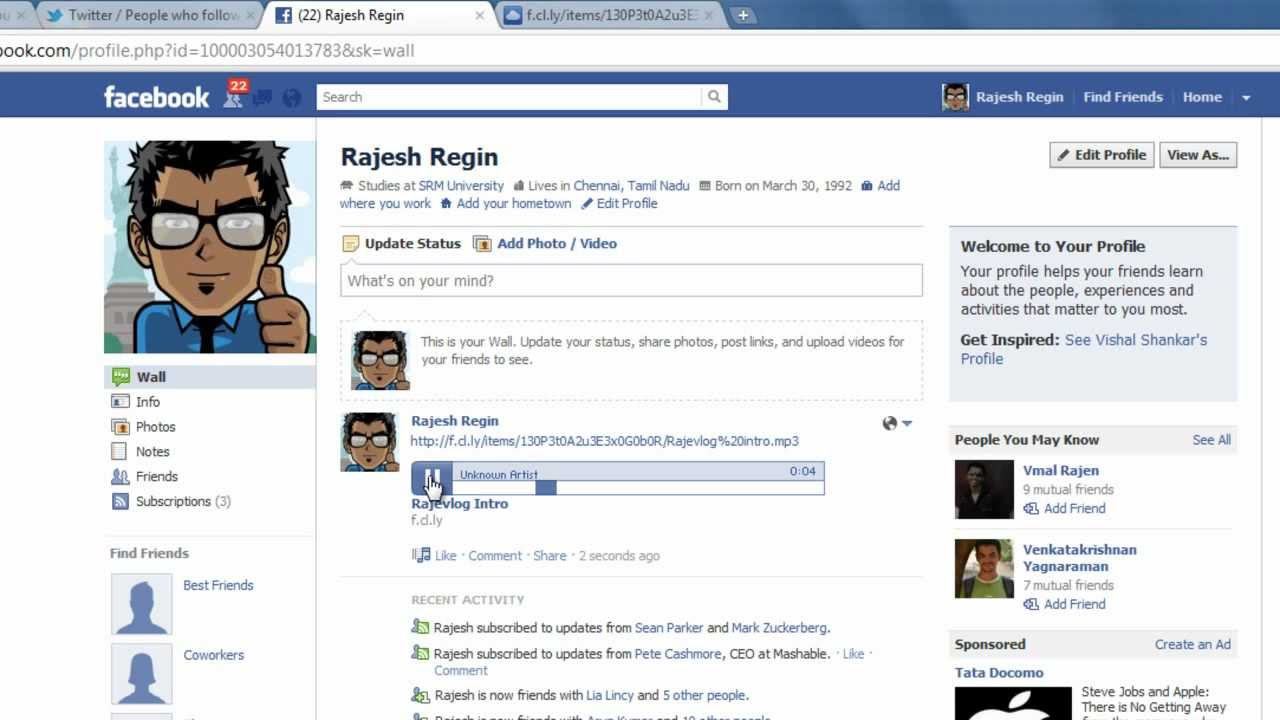Click the large profile picture
The image size is (1280, 720).
point(210,247)
